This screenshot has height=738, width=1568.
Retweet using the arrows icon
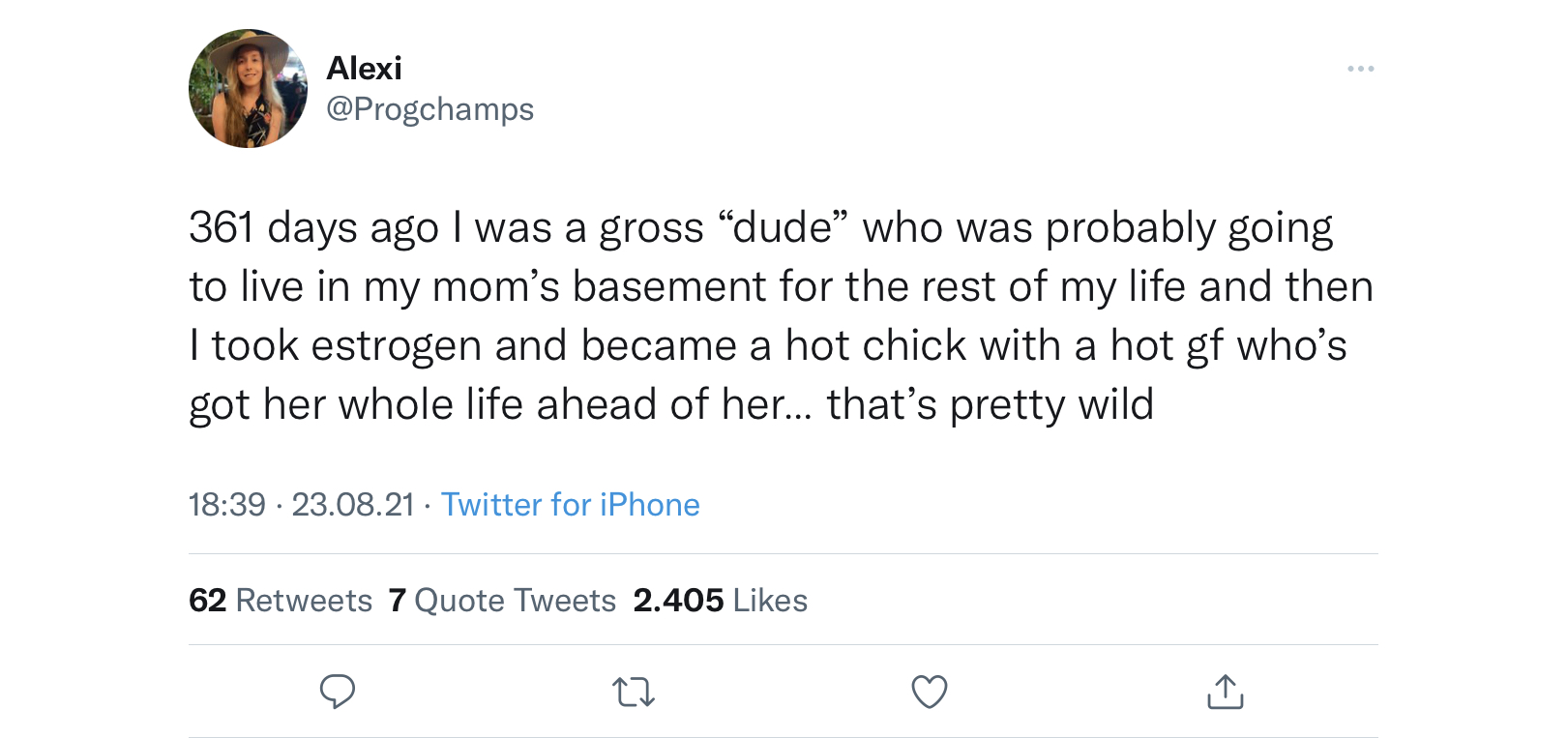point(634,692)
